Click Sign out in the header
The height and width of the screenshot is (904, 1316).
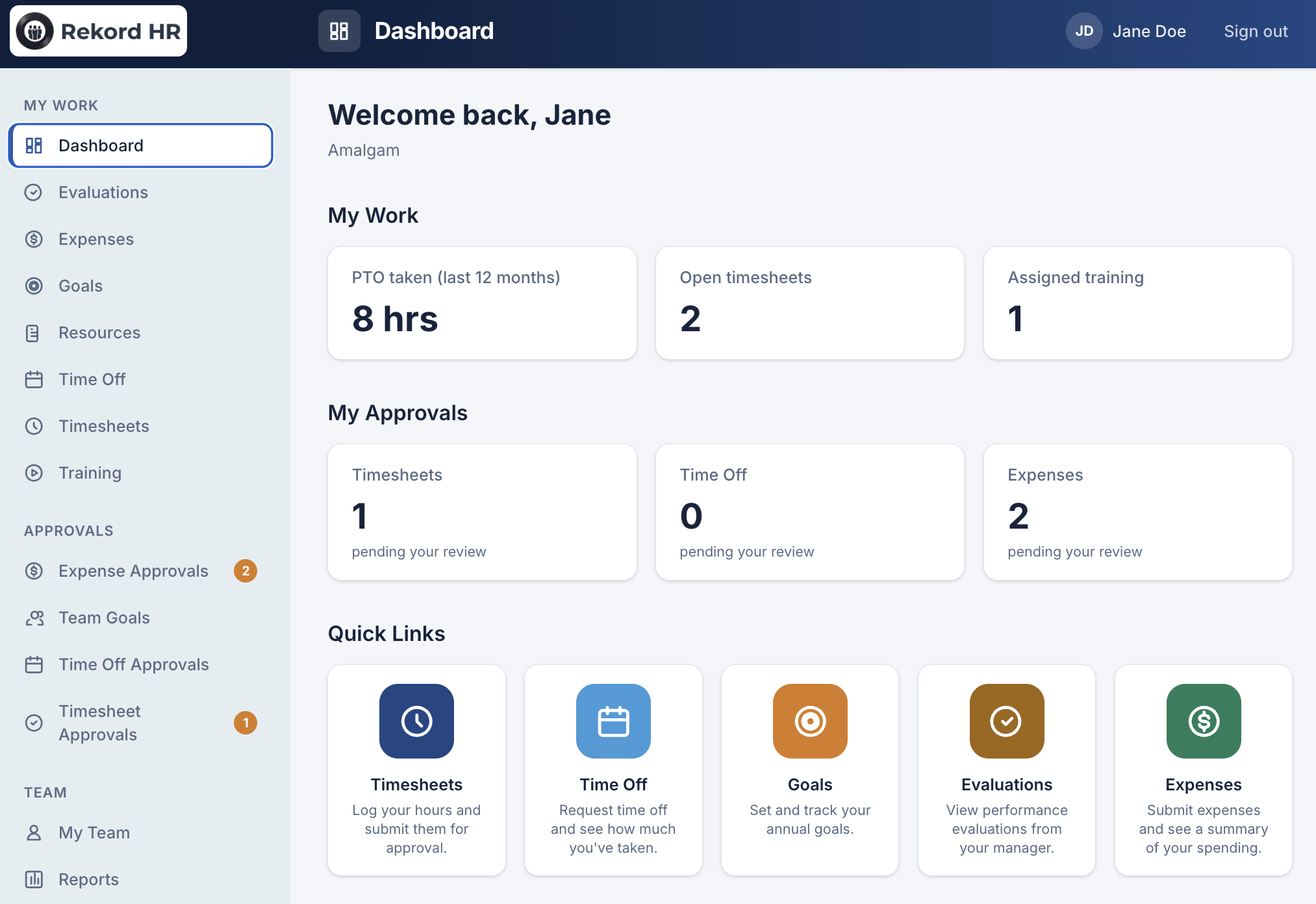point(1256,31)
